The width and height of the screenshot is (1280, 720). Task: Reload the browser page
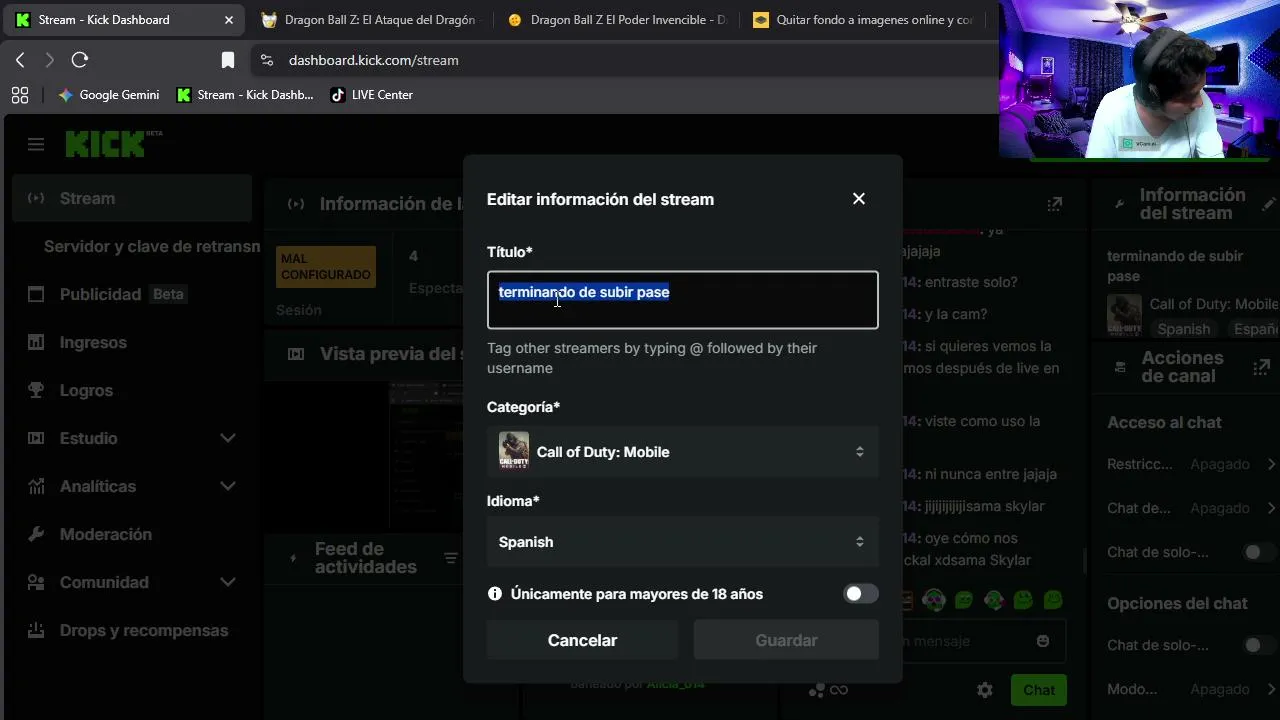[80, 60]
